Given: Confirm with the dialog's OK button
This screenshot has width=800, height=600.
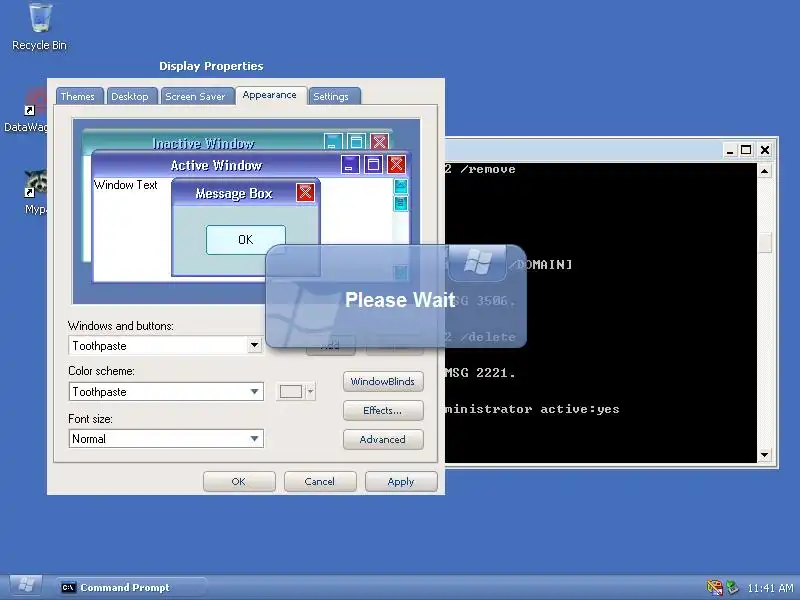Looking at the screenshot, I should coord(239,482).
